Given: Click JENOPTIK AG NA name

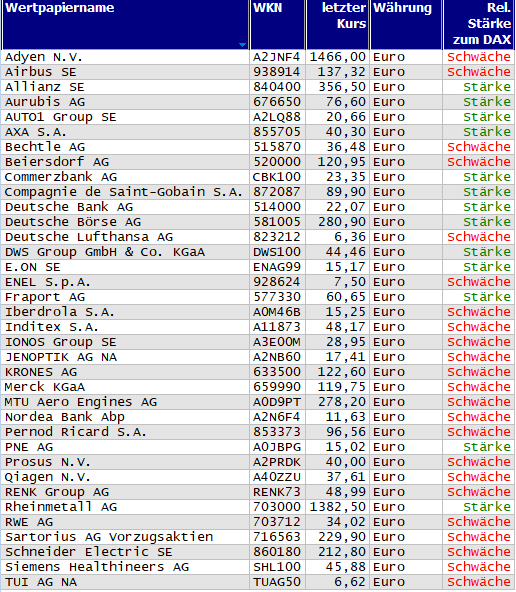Looking at the screenshot, I should tap(61, 357).
